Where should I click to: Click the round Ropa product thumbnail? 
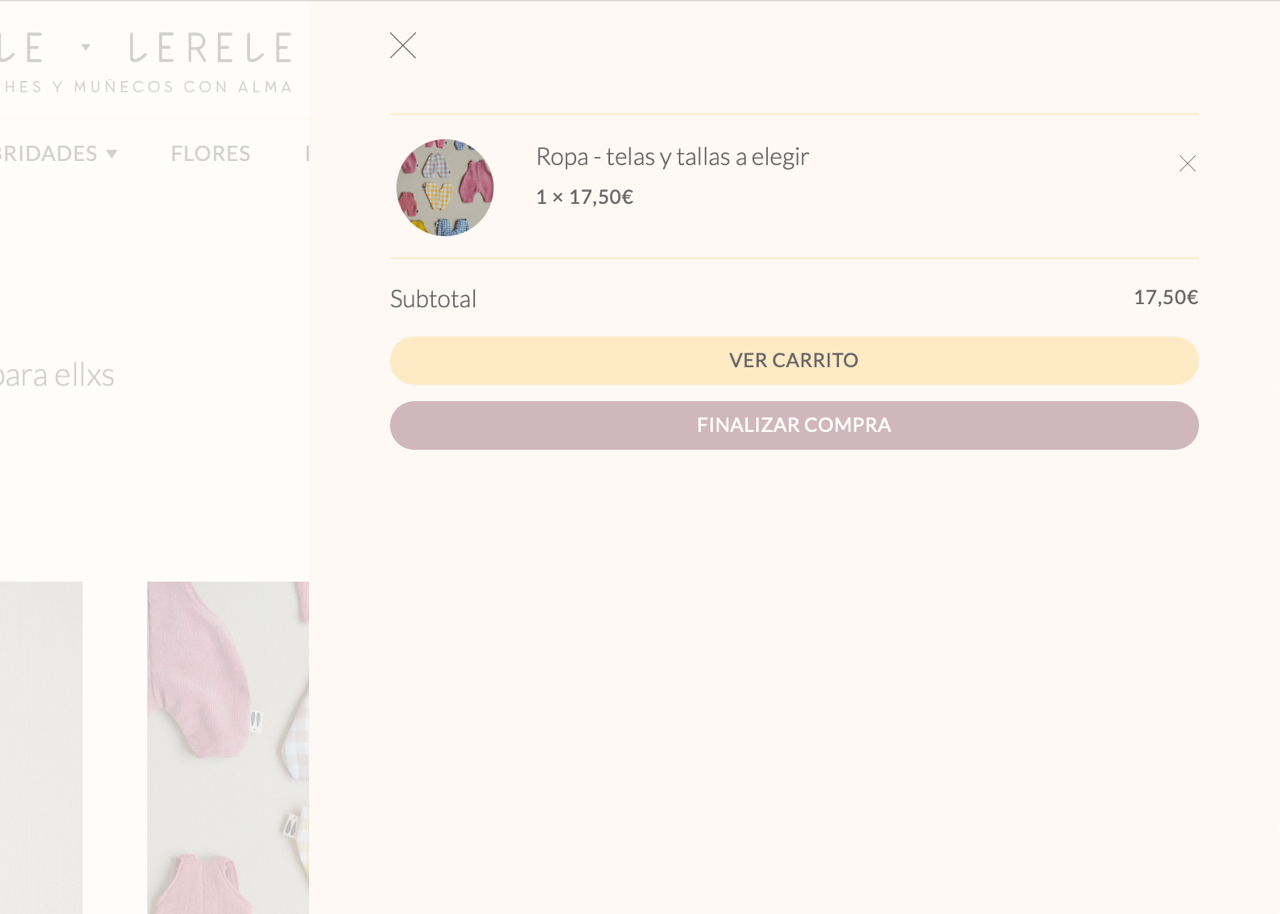pos(445,188)
